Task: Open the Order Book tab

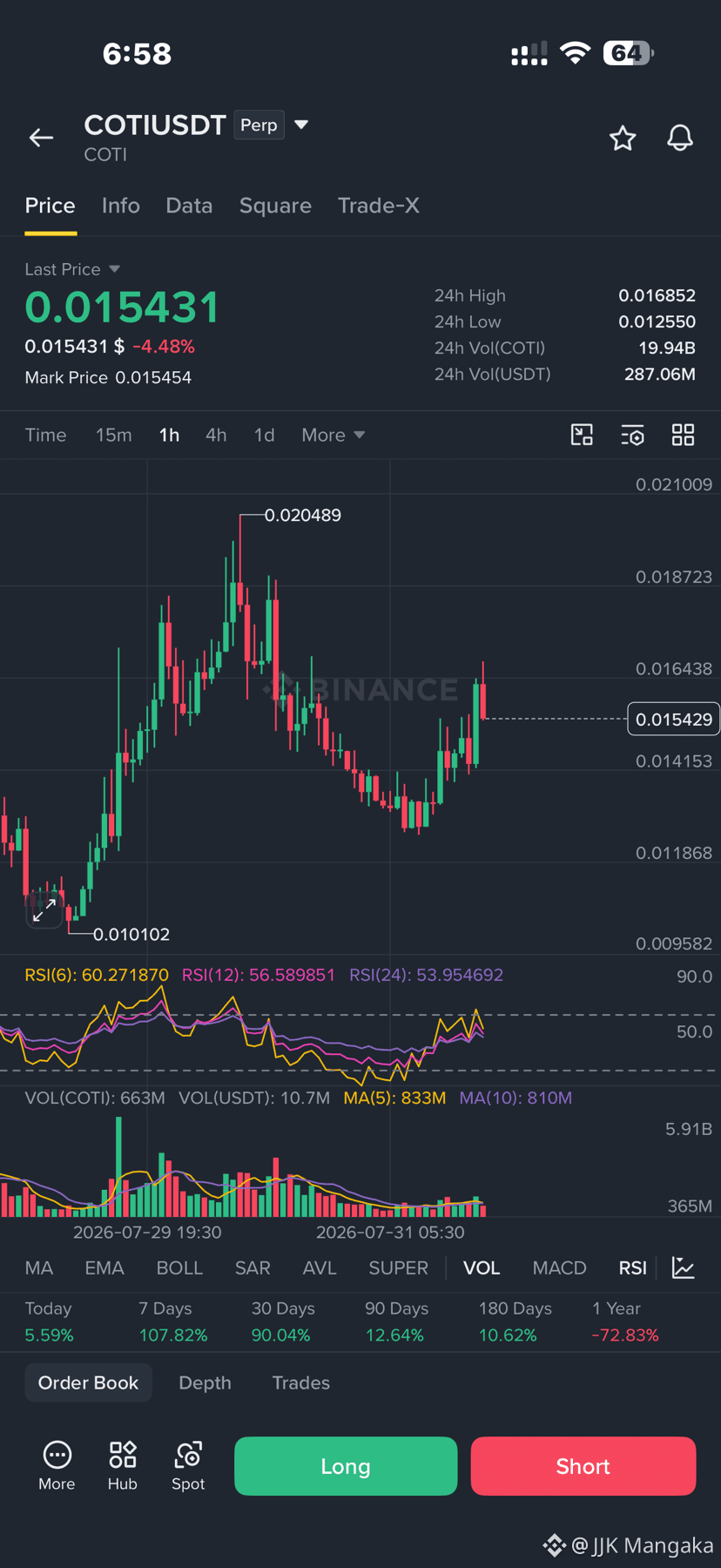Action: (x=88, y=1382)
